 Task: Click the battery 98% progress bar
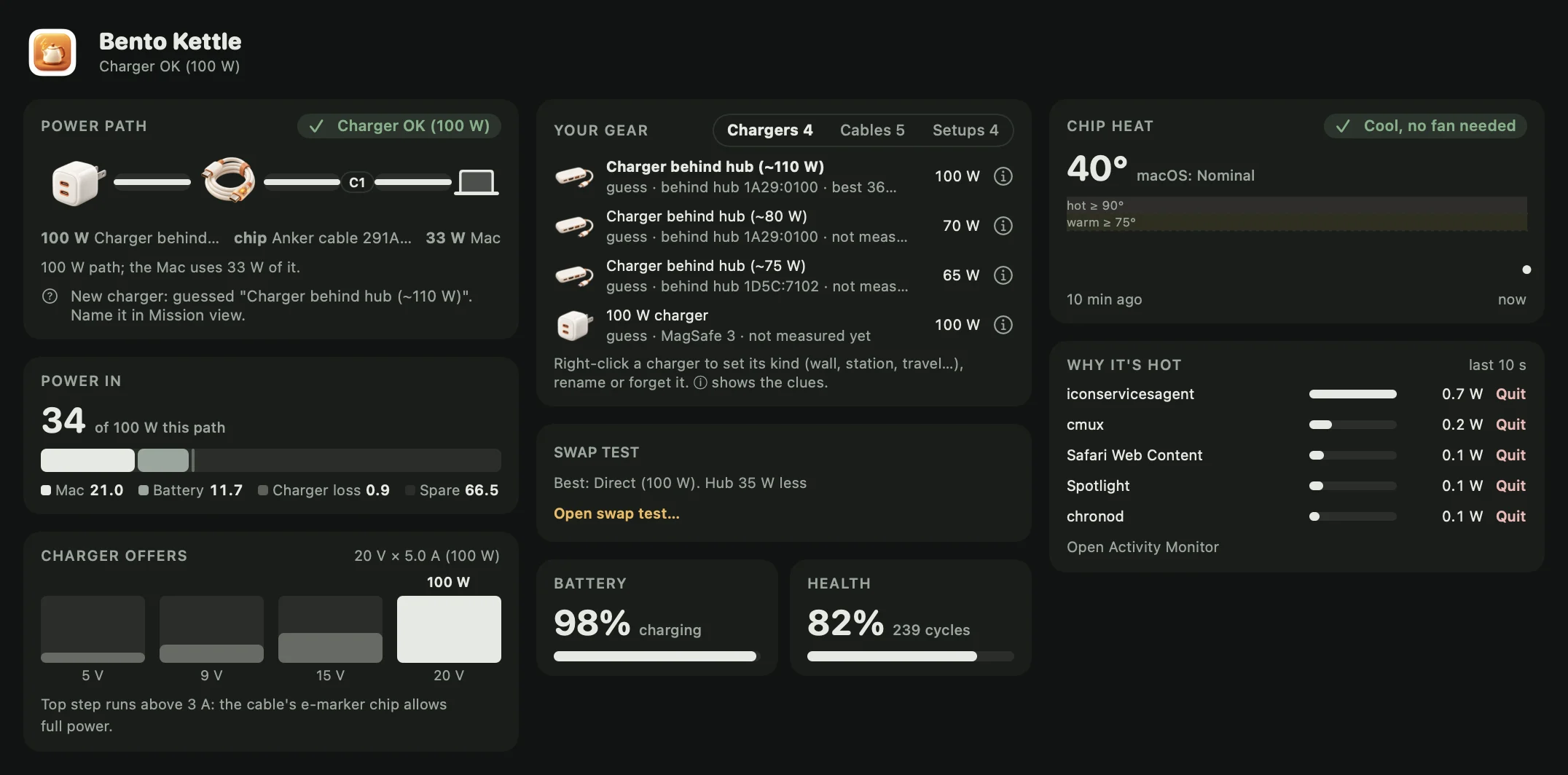tap(656, 656)
